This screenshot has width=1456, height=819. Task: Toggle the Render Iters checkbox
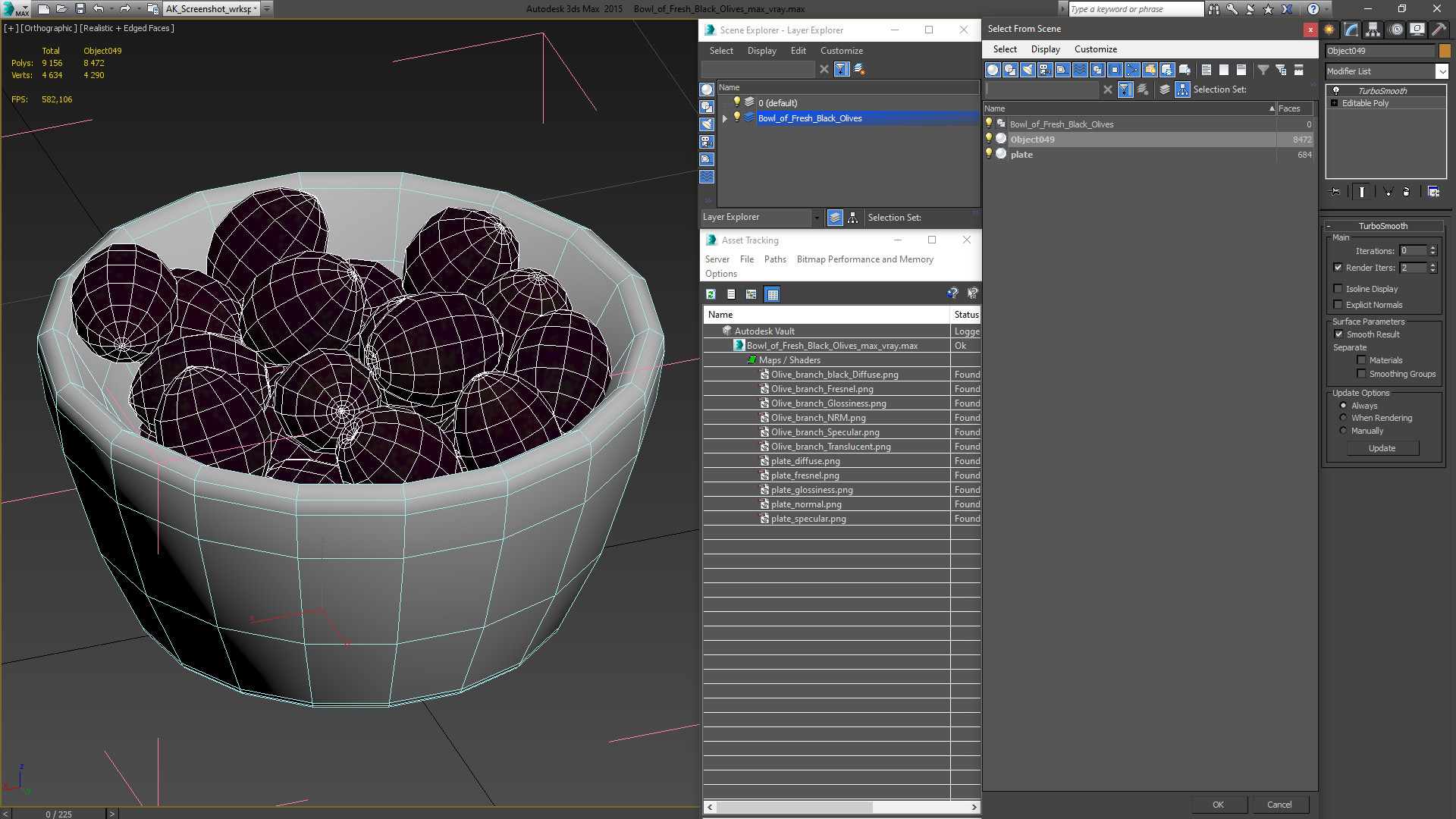tap(1338, 268)
